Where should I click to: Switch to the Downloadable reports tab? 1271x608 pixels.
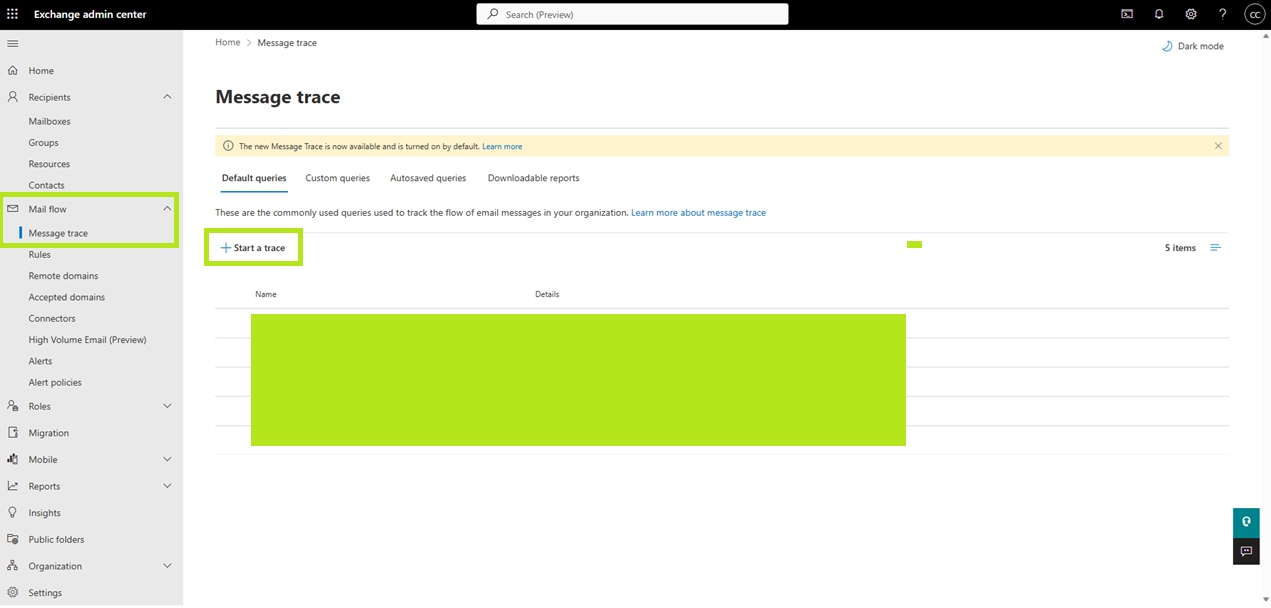(533, 178)
